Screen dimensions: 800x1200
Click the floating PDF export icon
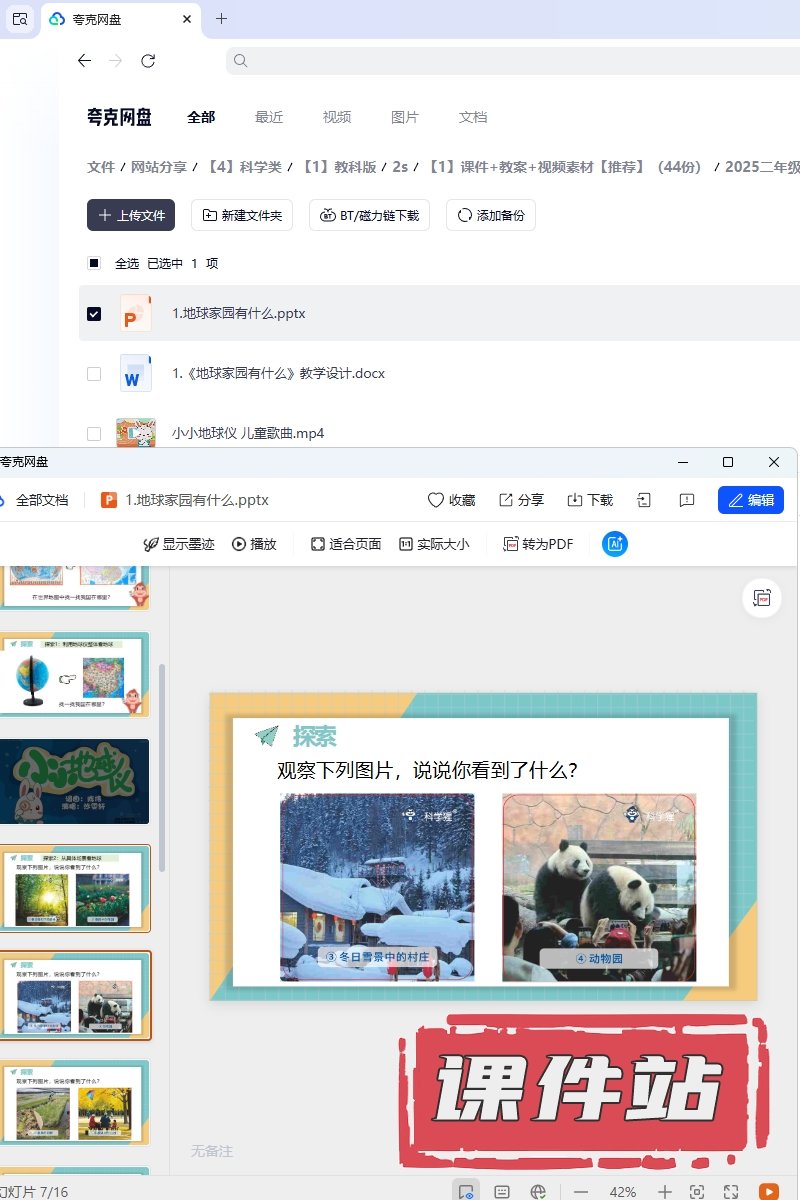(762, 598)
